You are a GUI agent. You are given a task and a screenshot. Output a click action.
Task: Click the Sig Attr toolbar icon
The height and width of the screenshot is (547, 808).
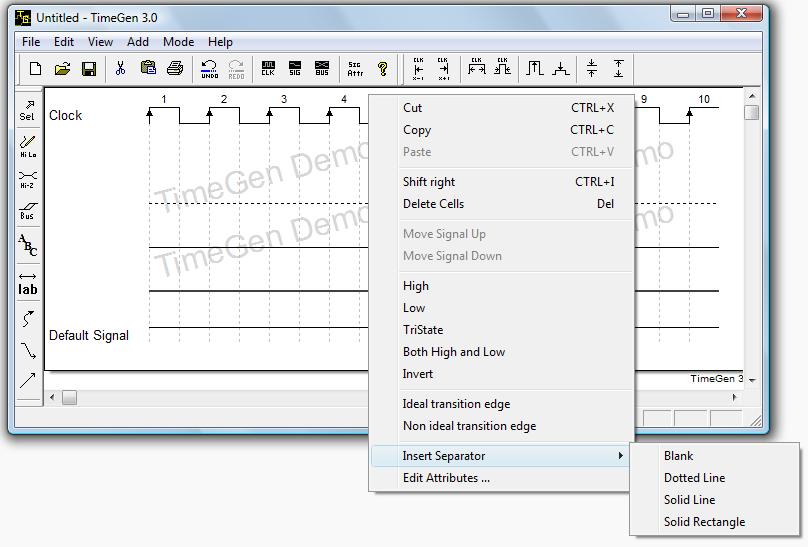pos(355,69)
